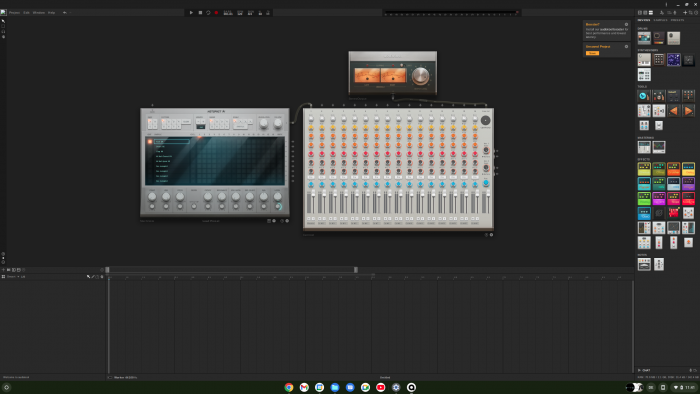Open the Project menu
The image size is (700, 394).
point(14,12)
